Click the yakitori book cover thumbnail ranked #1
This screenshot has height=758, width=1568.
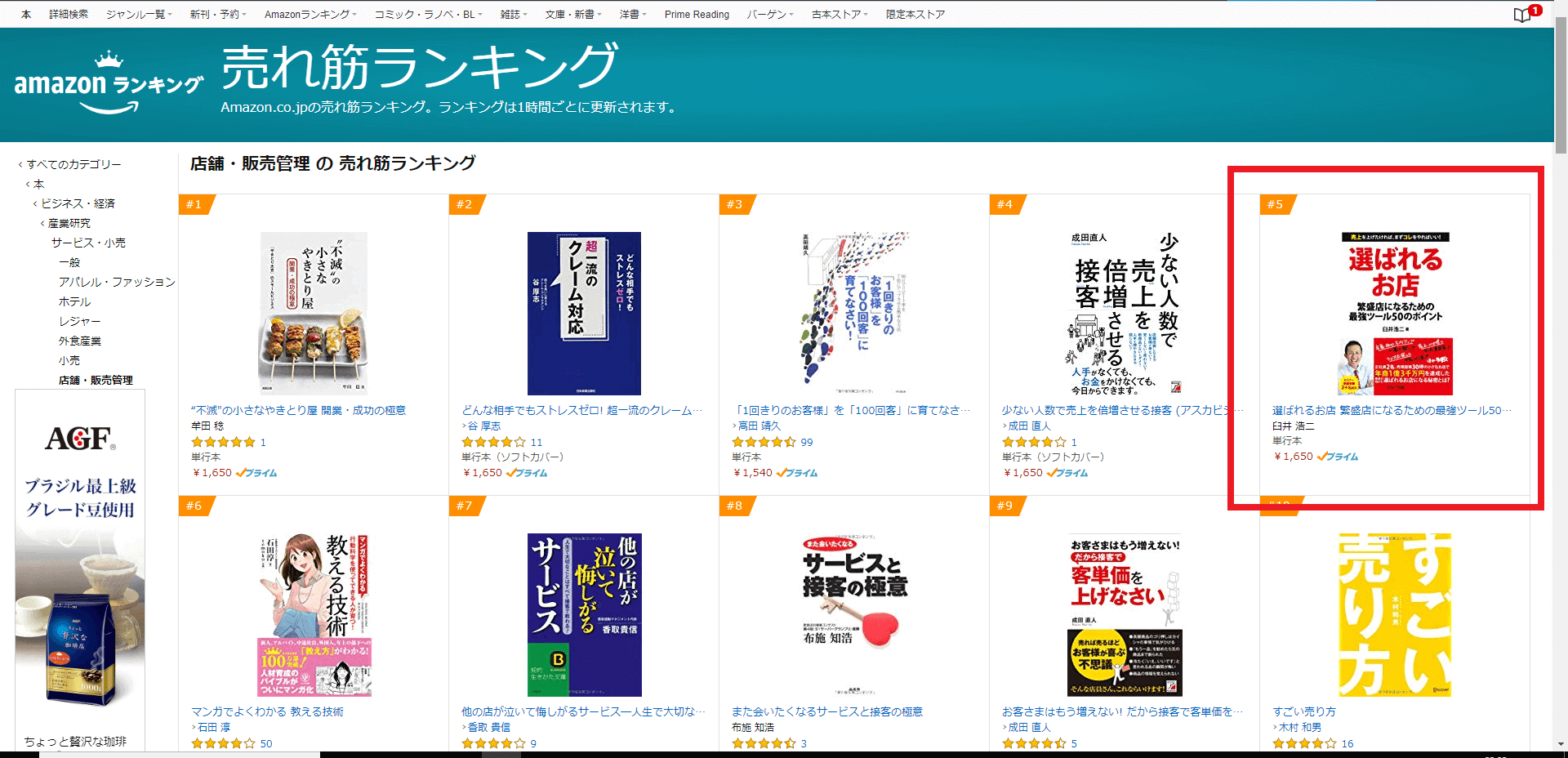coord(314,314)
